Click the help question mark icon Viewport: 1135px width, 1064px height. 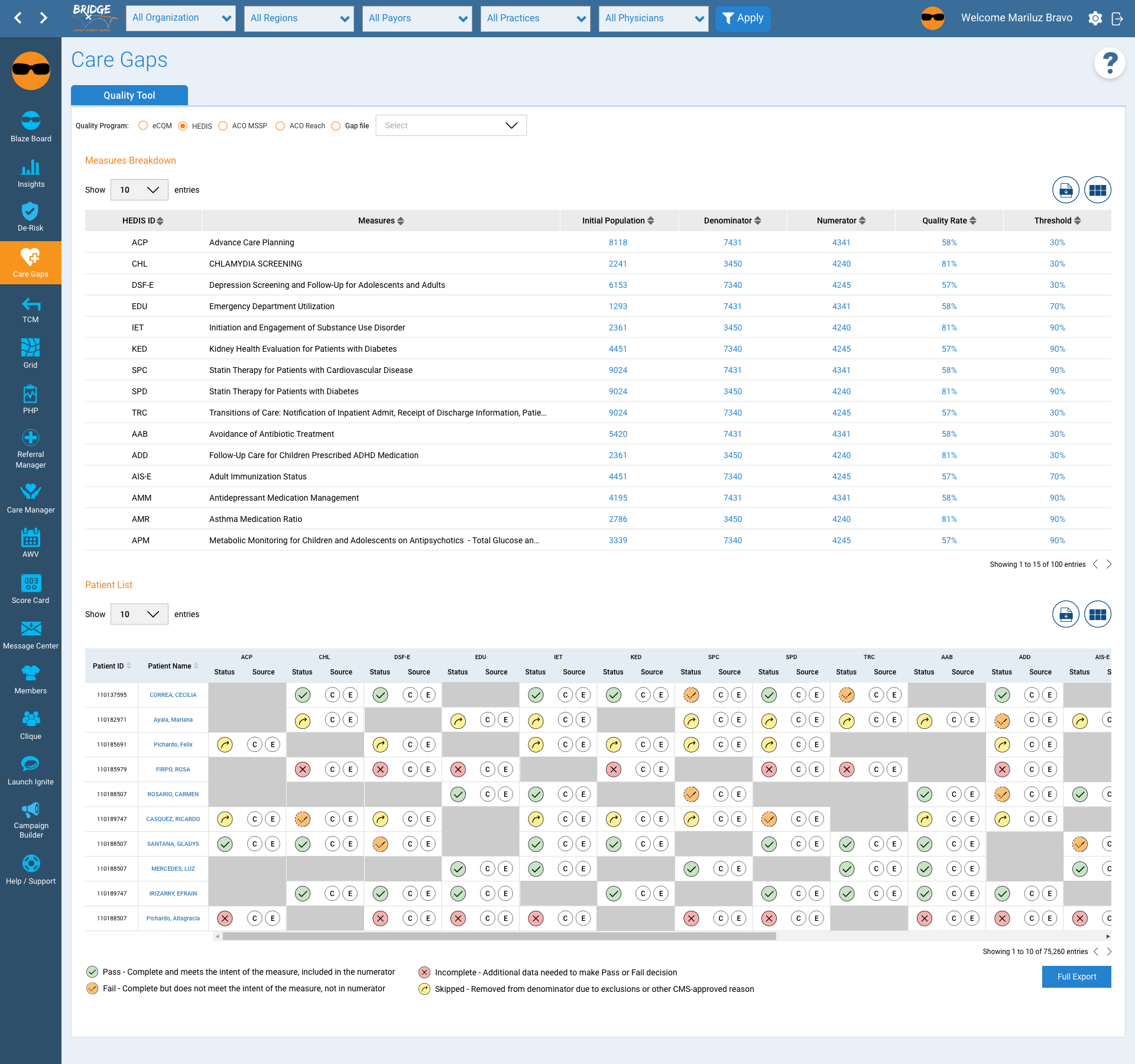pos(1110,63)
